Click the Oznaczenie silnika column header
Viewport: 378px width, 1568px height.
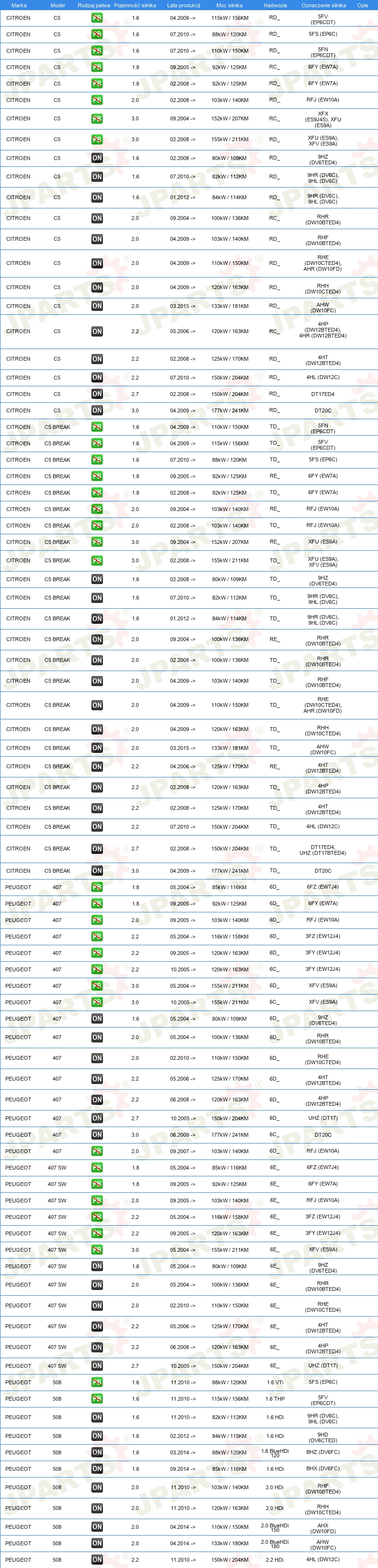(323, 5)
